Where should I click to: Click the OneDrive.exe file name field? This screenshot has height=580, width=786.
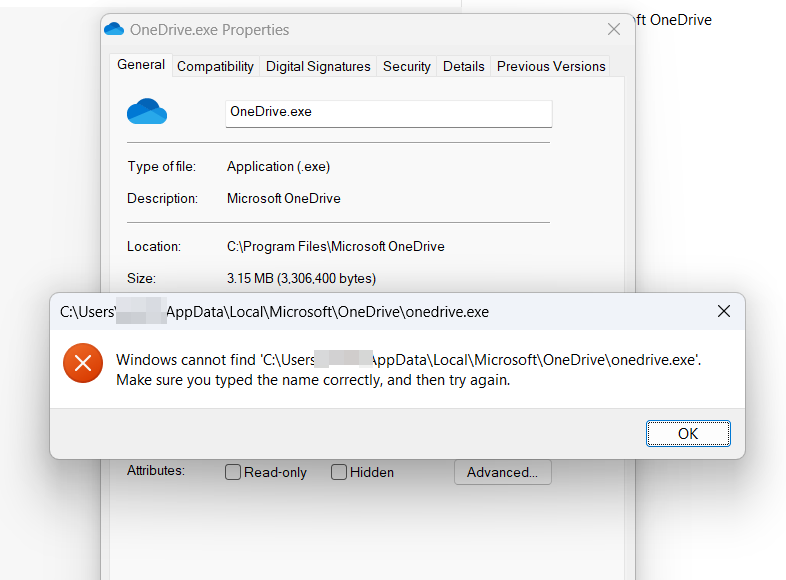(388, 114)
